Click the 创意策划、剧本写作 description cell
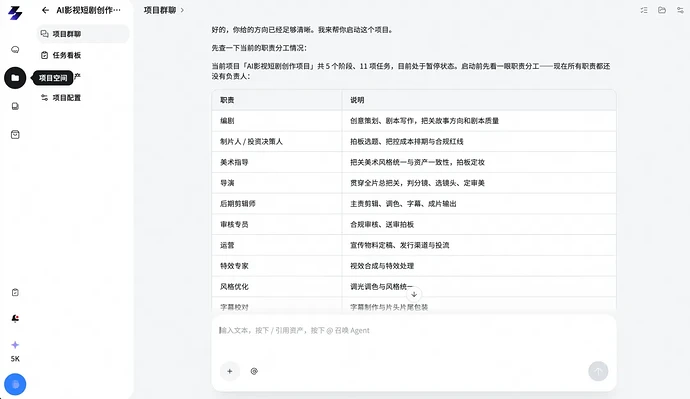690x399 pixels. pos(479,121)
